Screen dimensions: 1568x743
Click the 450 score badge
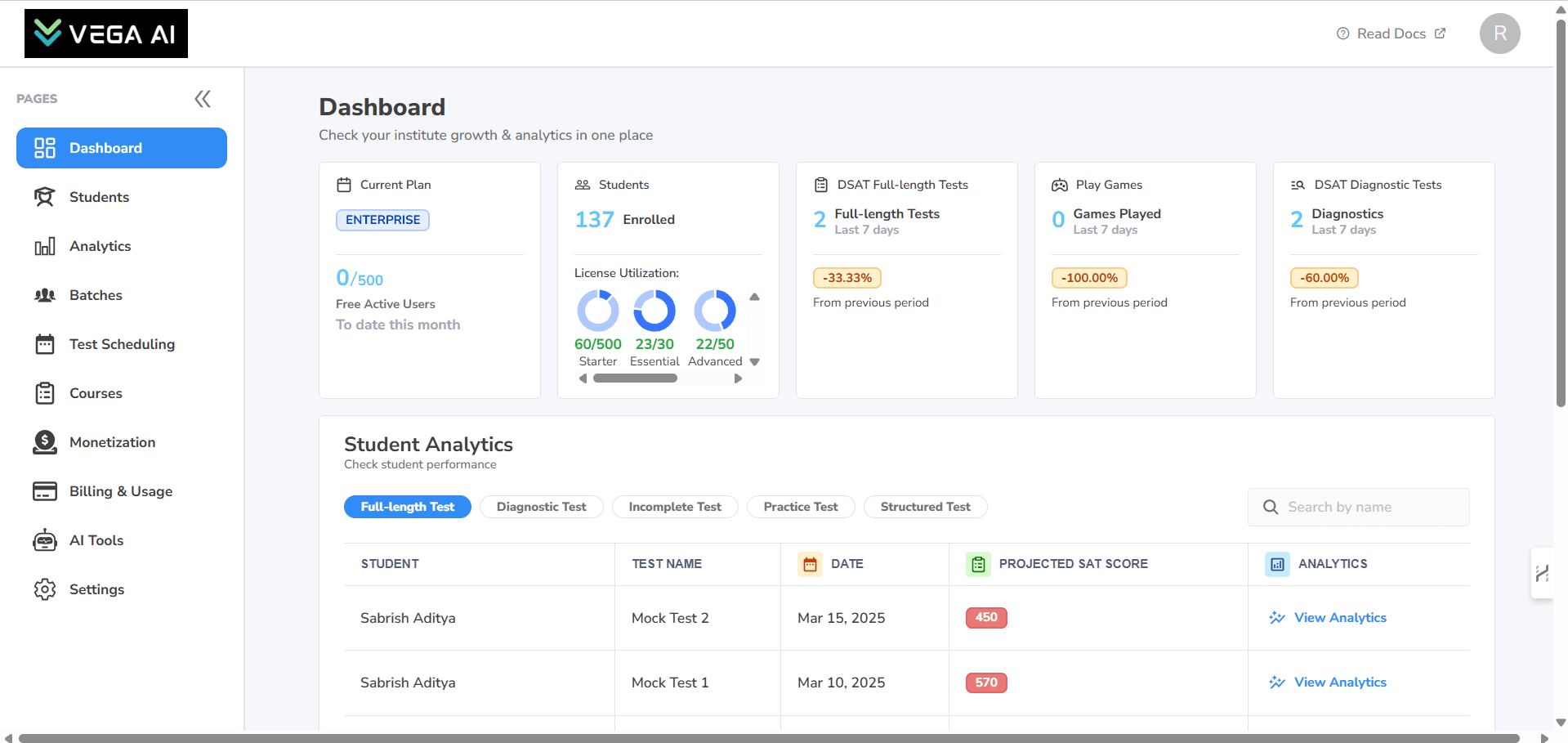pos(986,618)
